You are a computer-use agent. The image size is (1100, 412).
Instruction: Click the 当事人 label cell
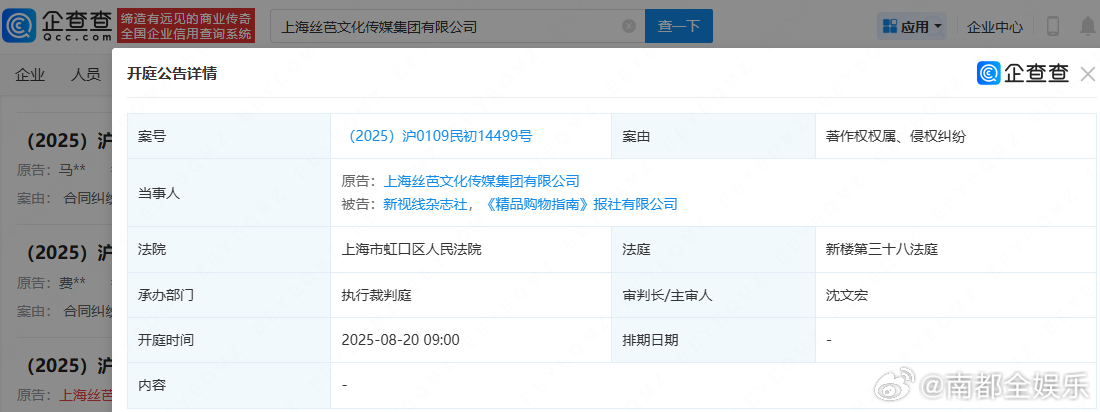(x=229, y=193)
